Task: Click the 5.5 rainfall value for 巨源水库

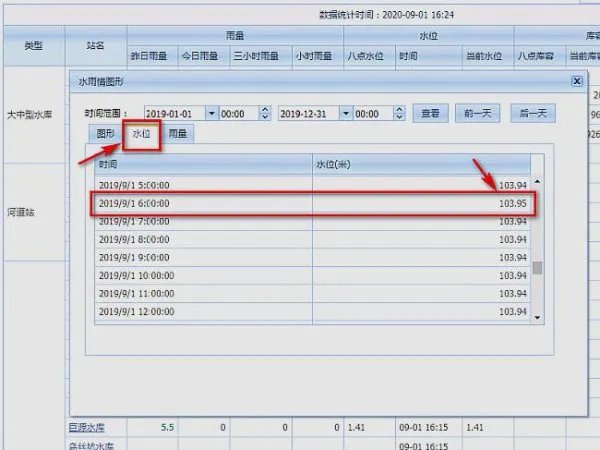Action: point(167,427)
